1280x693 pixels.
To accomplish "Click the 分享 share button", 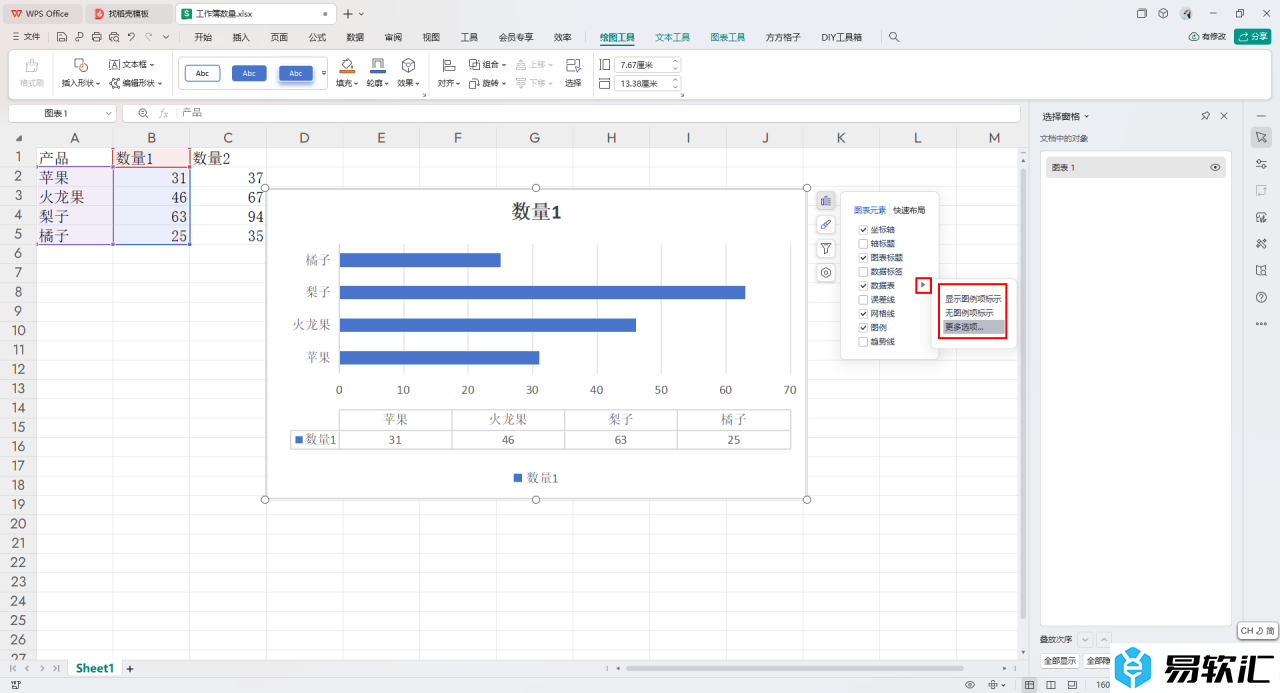I will click(1253, 37).
